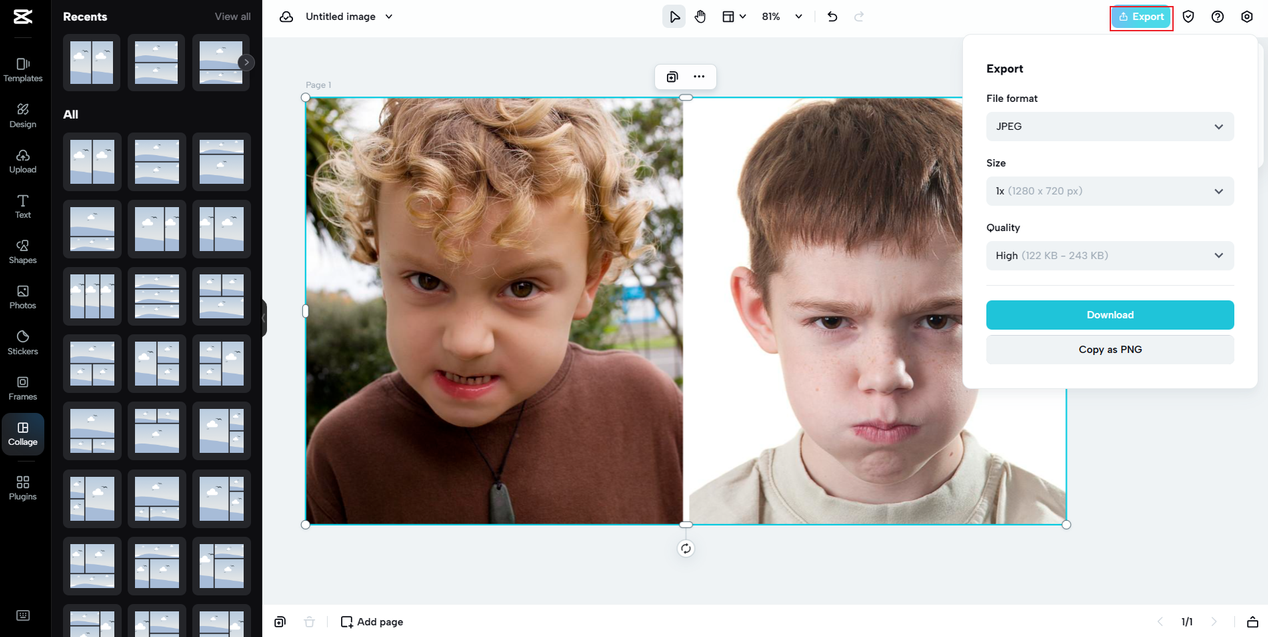1268x637 pixels.
Task: Click the 1/1 page indicator
Action: coord(1187,622)
